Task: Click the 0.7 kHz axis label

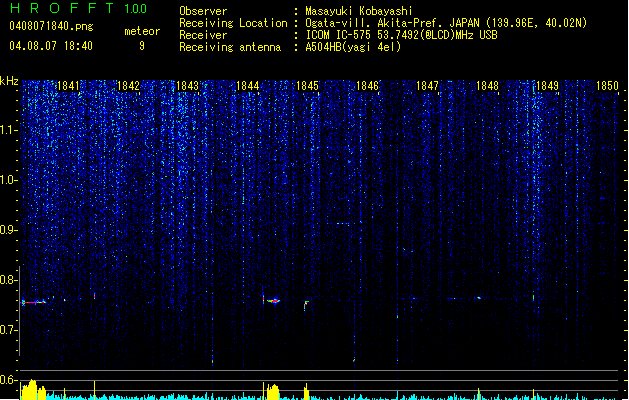Action: click(x=9, y=330)
